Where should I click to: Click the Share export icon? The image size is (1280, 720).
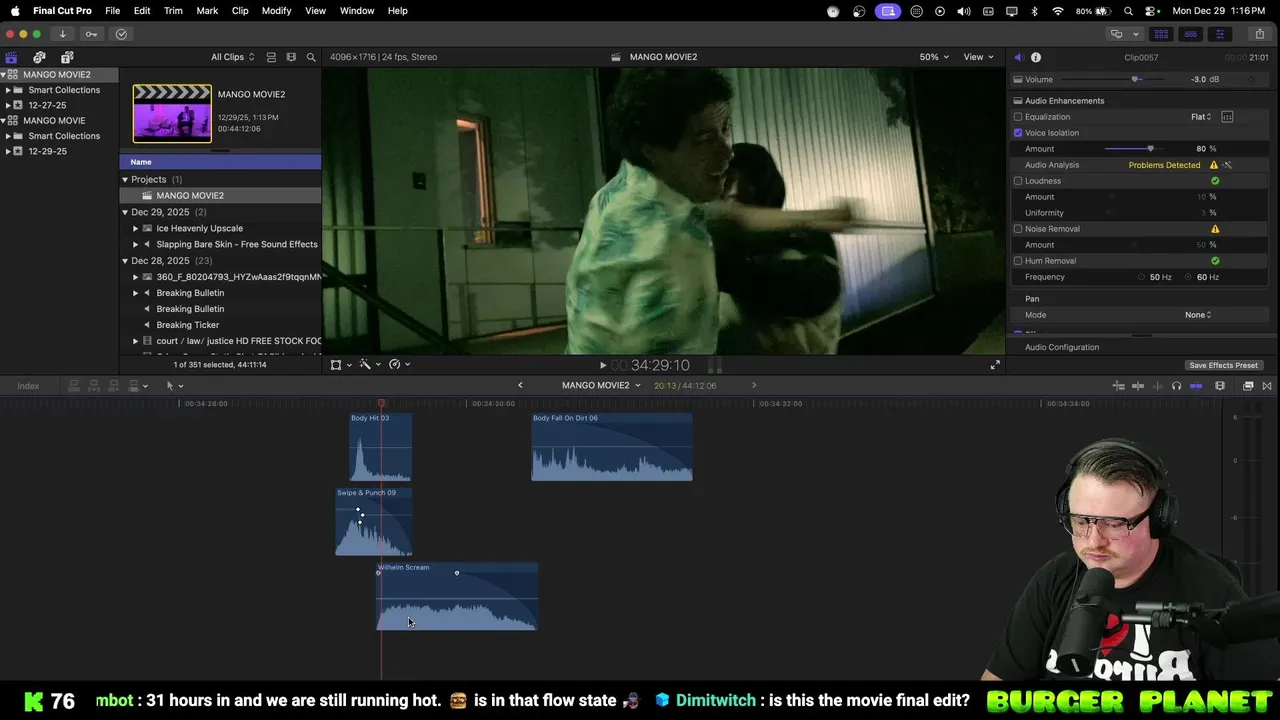1259,34
